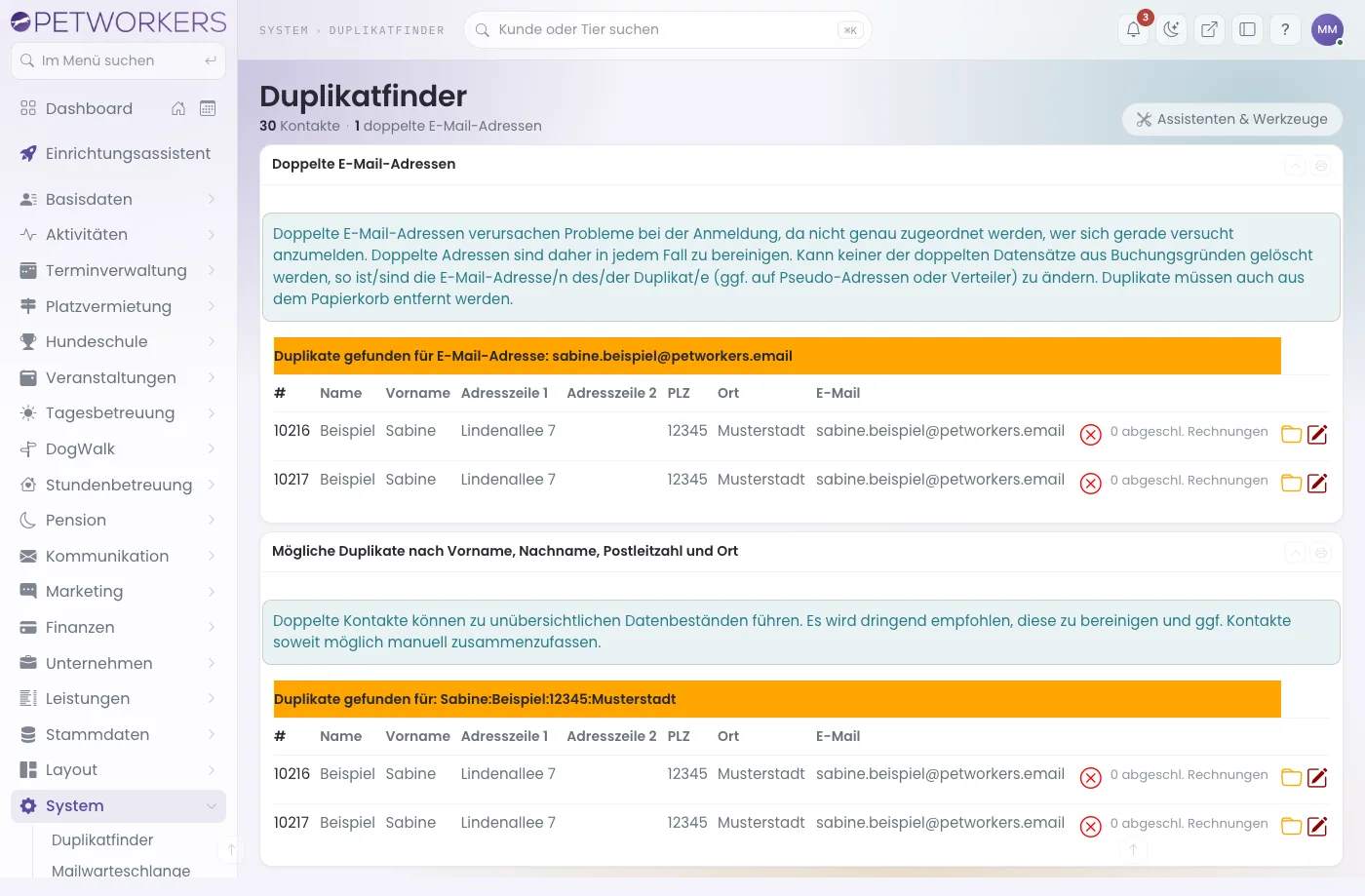Open the Pension sidebar entry
This screenshot has width=1365, height=896.
click(118, 520)
